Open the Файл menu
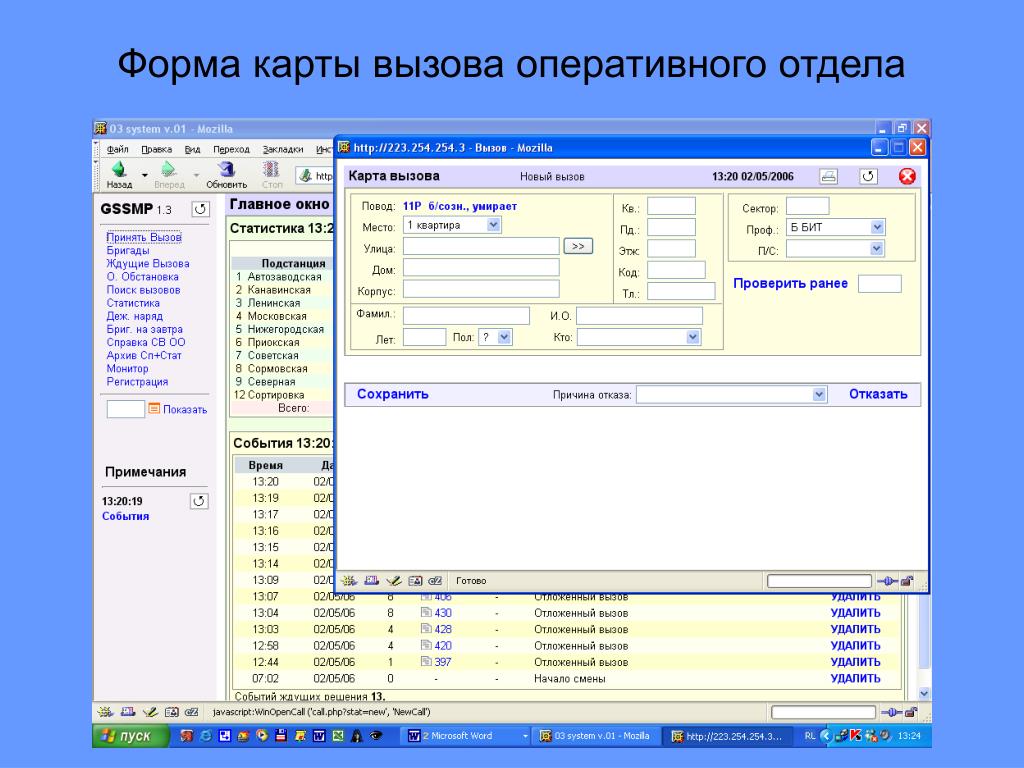 pyautogui.click(x=118, y=149)
